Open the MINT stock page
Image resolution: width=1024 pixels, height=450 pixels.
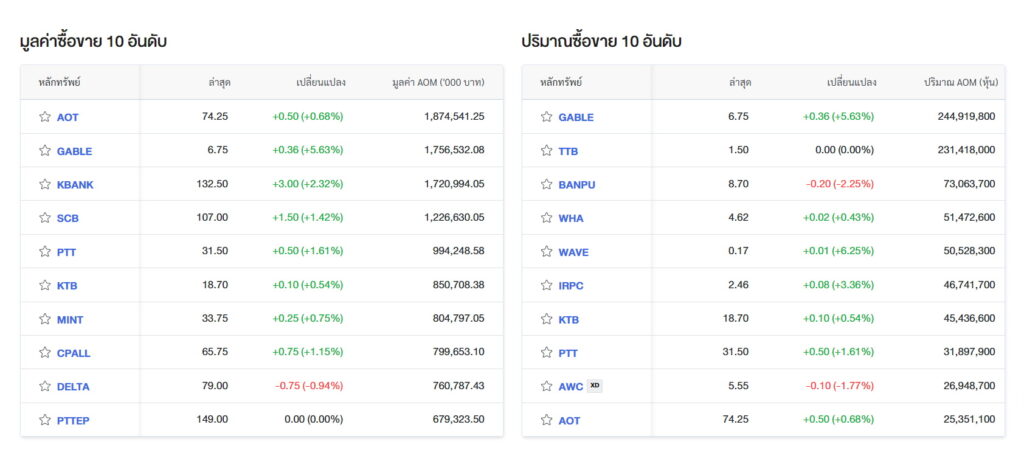point(70,320)
